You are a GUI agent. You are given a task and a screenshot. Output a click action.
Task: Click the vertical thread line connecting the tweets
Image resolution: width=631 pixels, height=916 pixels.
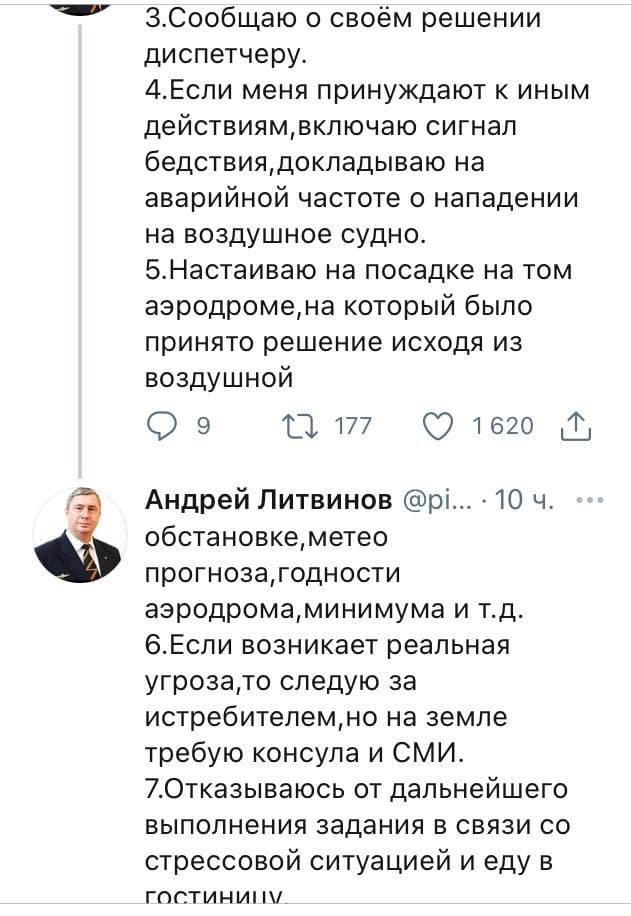[80, 250]
